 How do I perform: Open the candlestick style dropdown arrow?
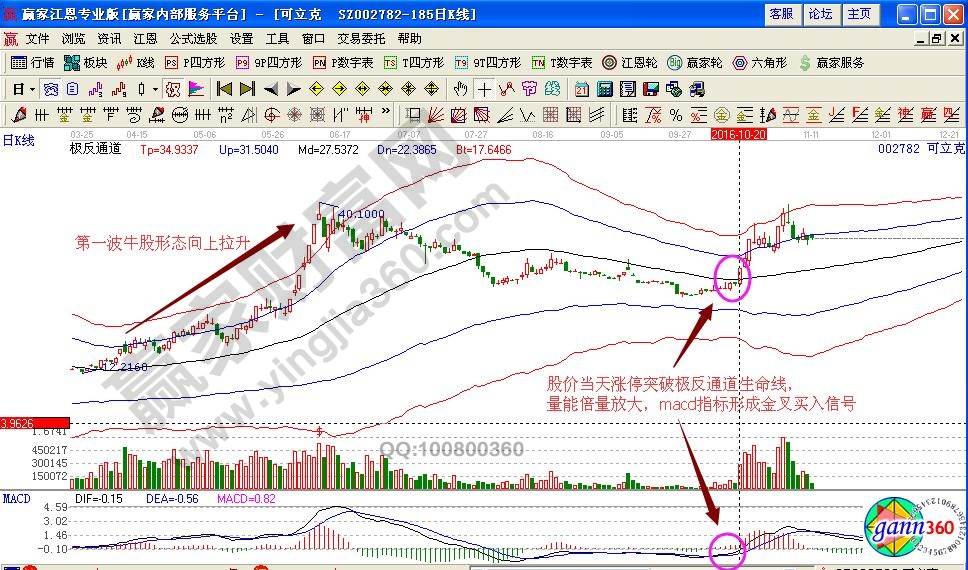(x=154, y=89)
